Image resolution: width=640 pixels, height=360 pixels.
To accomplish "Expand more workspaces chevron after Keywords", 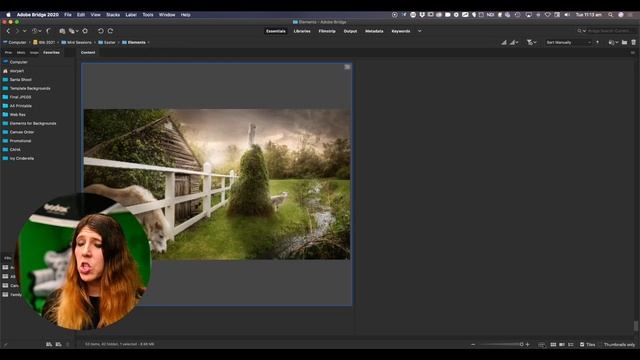I will [x=420, y=31].
